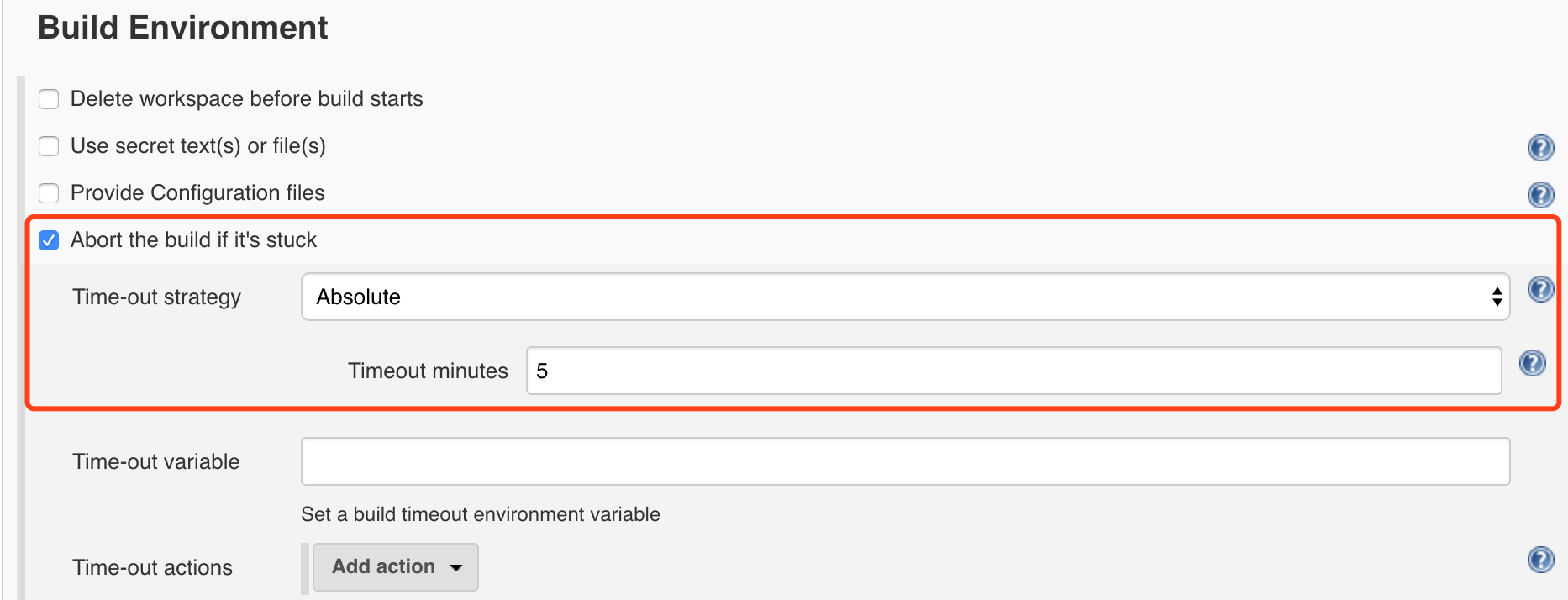Focus the Timeout minutes field containing 5

point(1013,371)
